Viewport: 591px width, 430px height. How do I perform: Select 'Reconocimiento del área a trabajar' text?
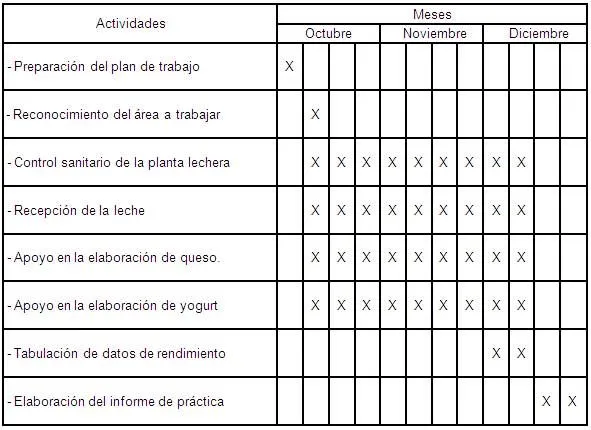point(114,115)
